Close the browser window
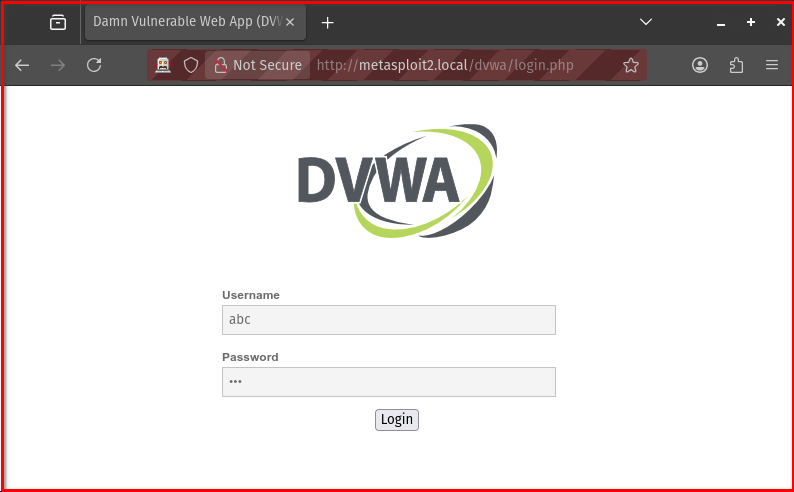 781,22
